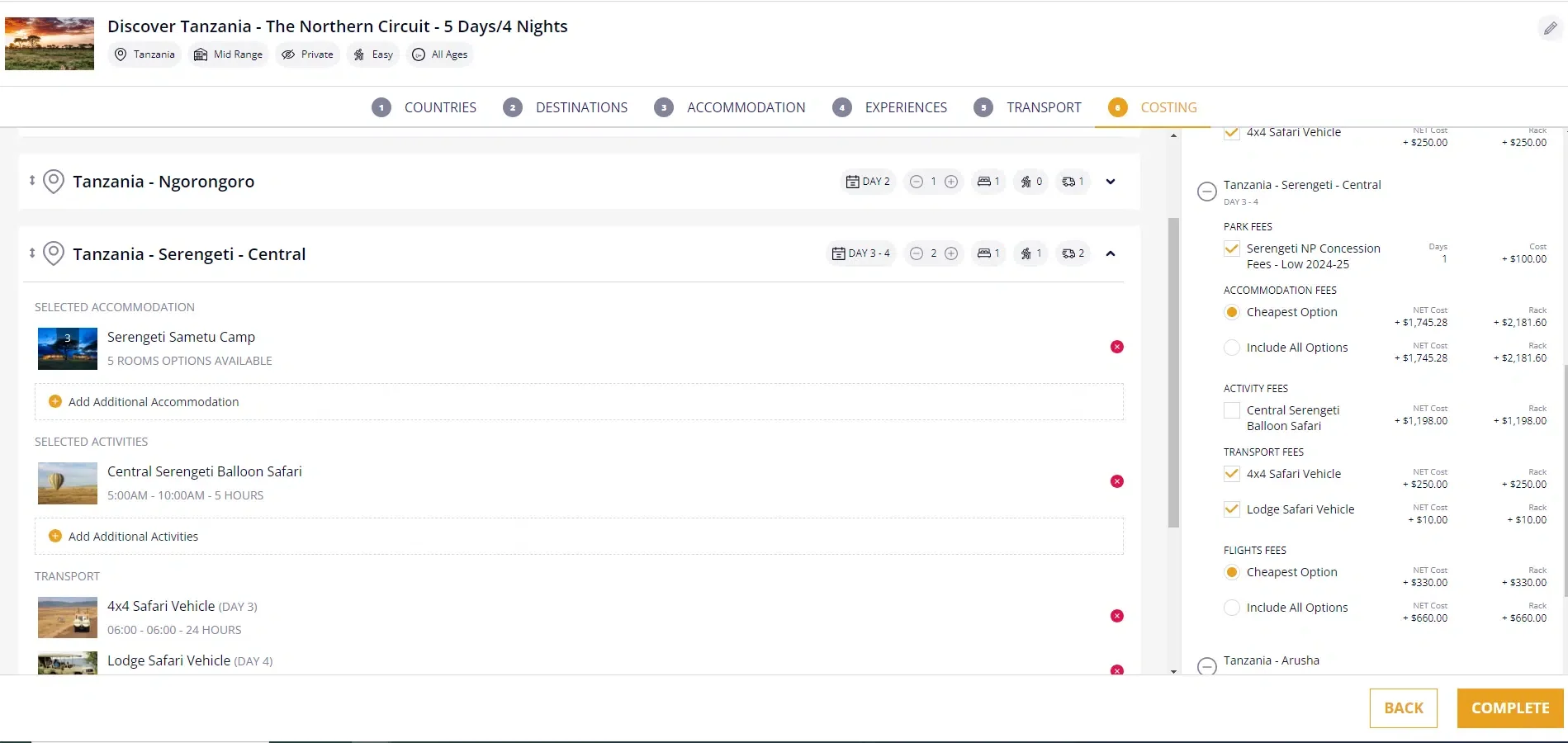Expand the Tanzania - Ngorongoro section
This screenshot has height=743, width=1568.
pyautogui.click(x=1111, y=182)
